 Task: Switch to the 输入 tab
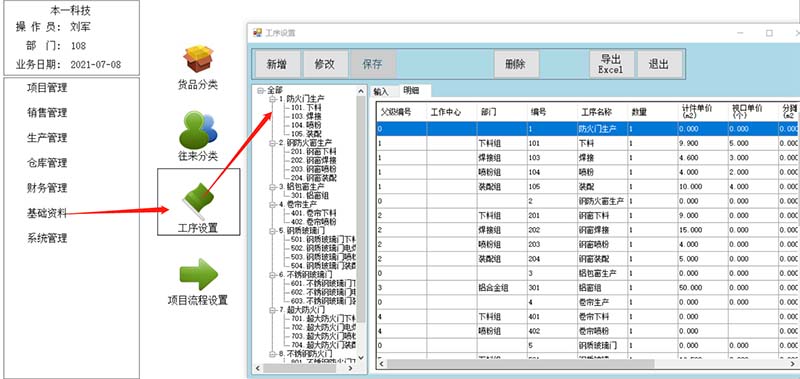coord(381,92)
